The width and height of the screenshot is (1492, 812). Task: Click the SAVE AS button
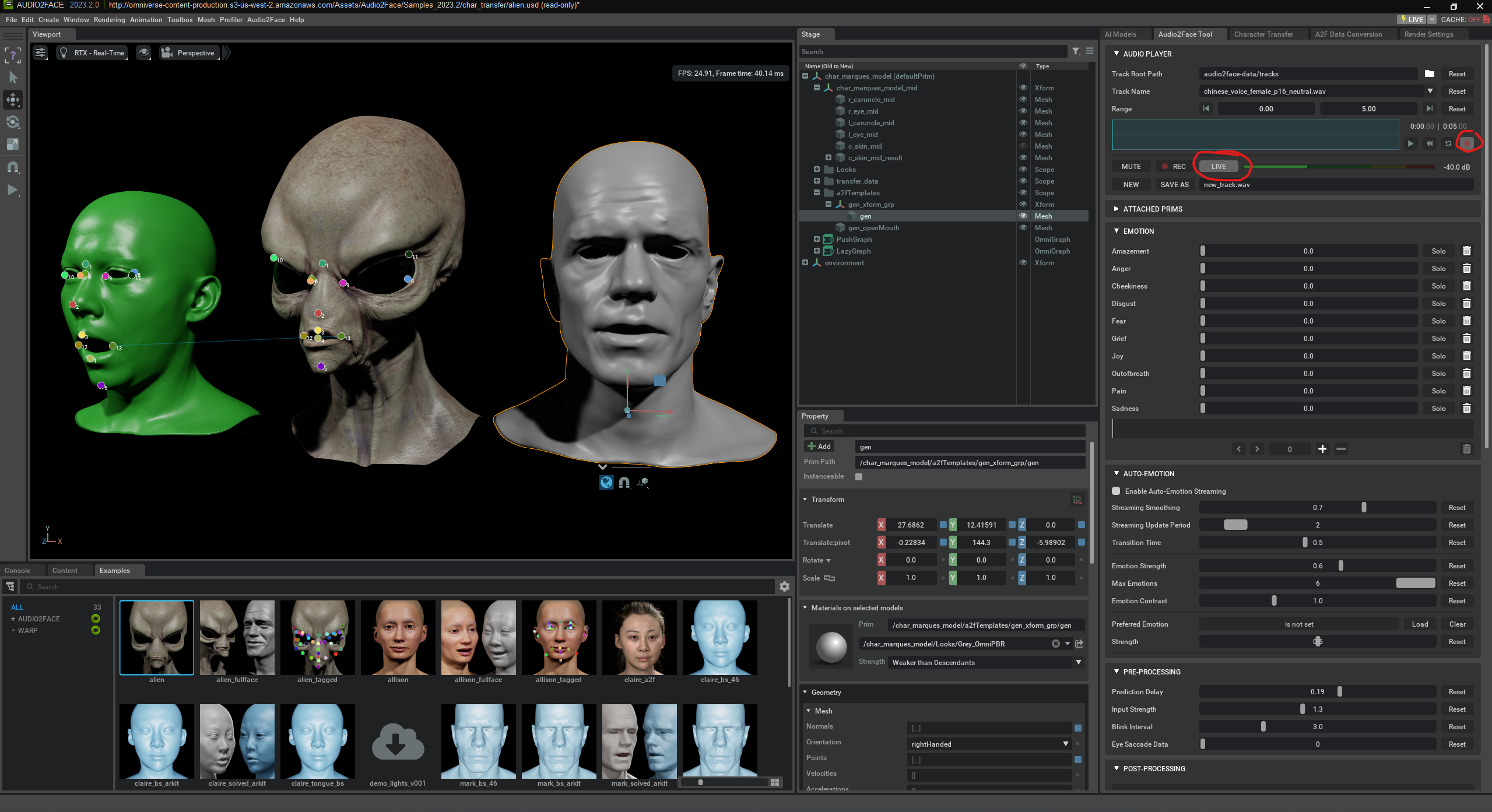[1174, 185]
